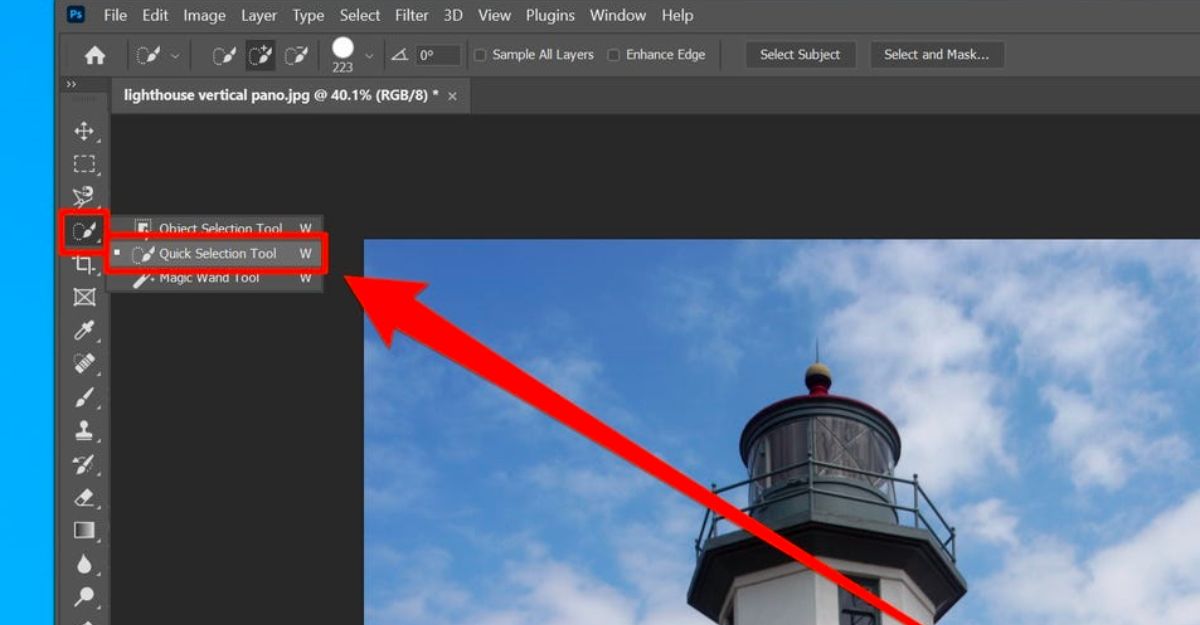Select the Brush tool

(x=84, y=398)
